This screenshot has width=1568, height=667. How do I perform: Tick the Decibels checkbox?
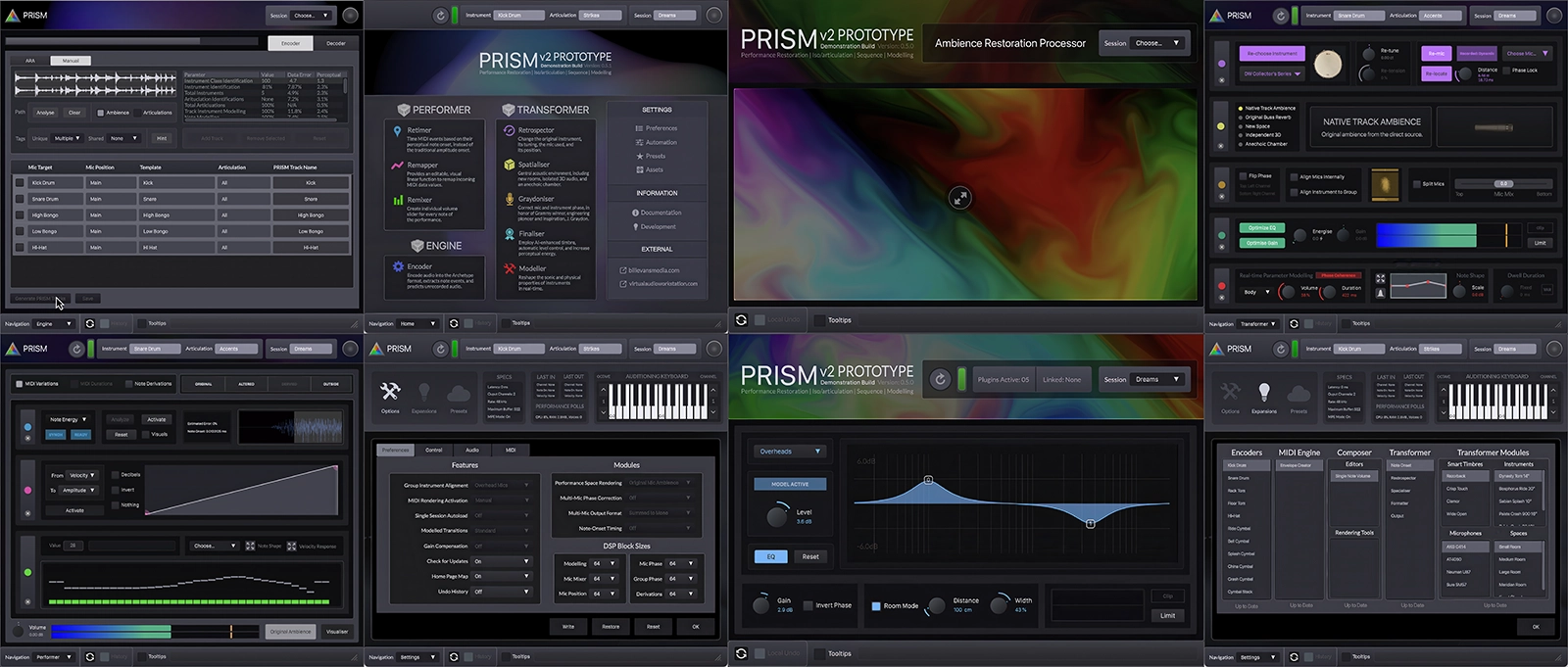(116, 475)
